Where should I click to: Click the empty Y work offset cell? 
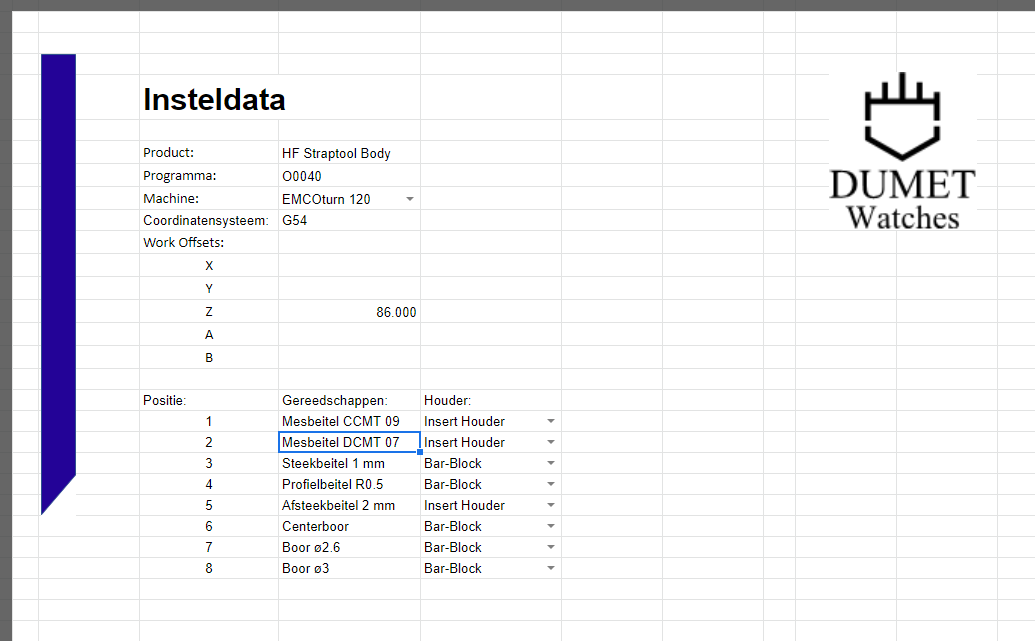(x=349, y=288)
